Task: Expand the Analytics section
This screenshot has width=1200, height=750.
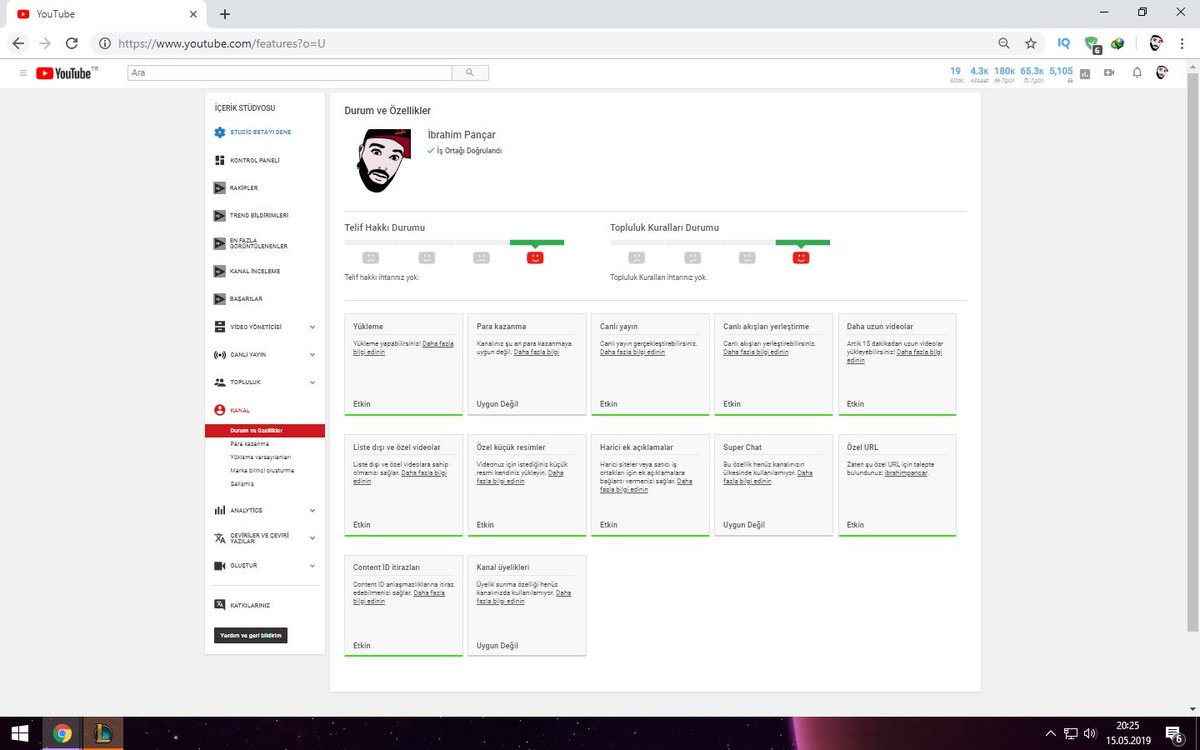Action: (x=312, y=510)
